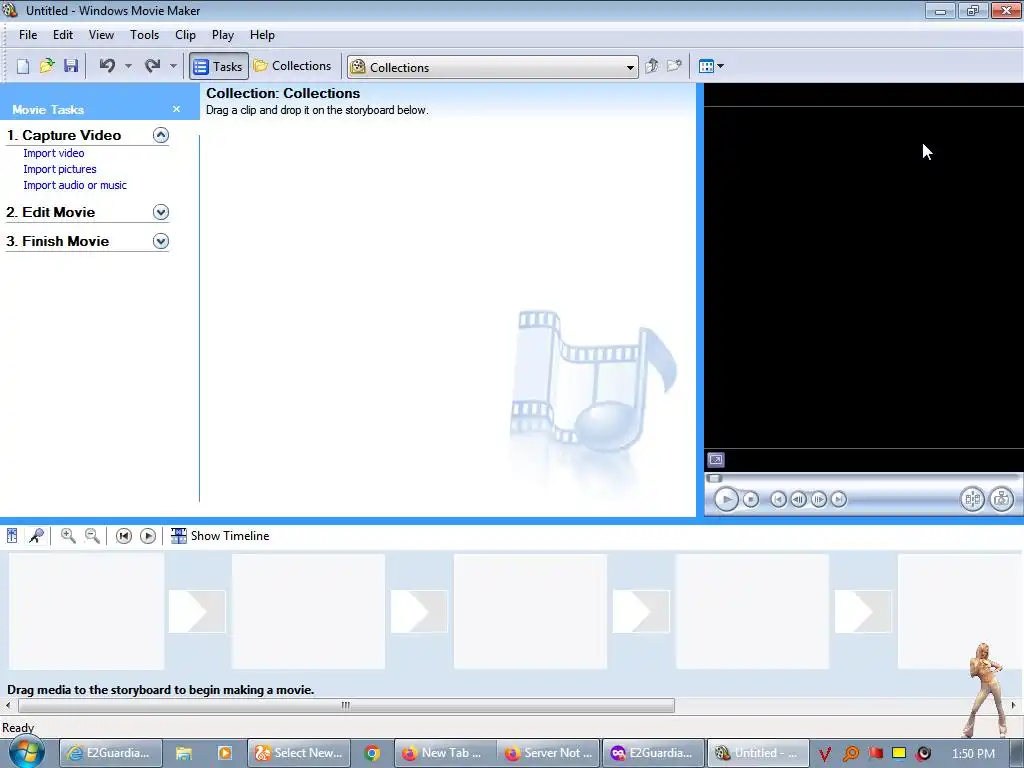Step to next frame in preview

818,500
